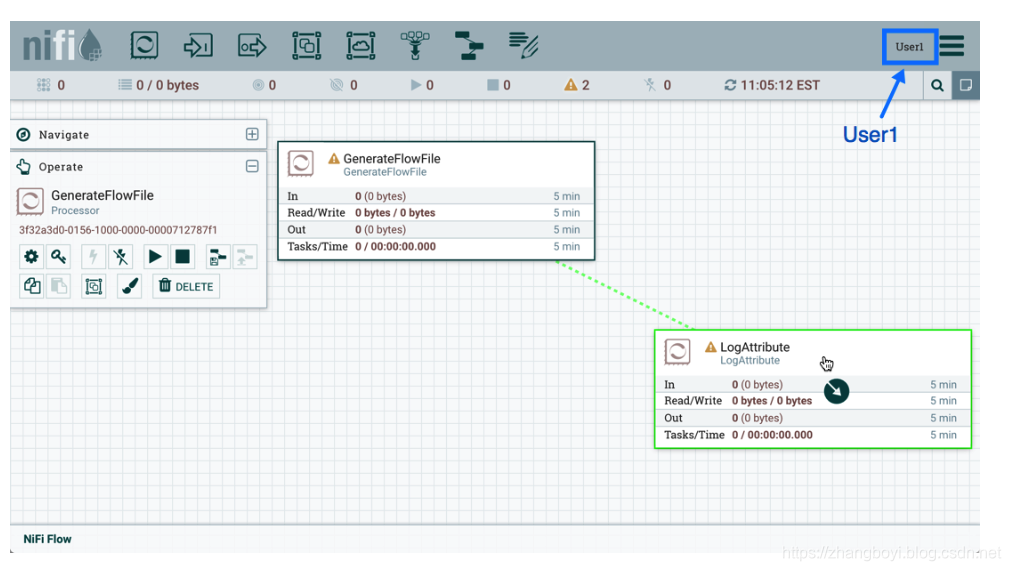Click the Paste icon in Operate panel
1011x571 pixels.
(x=59, y=286)
